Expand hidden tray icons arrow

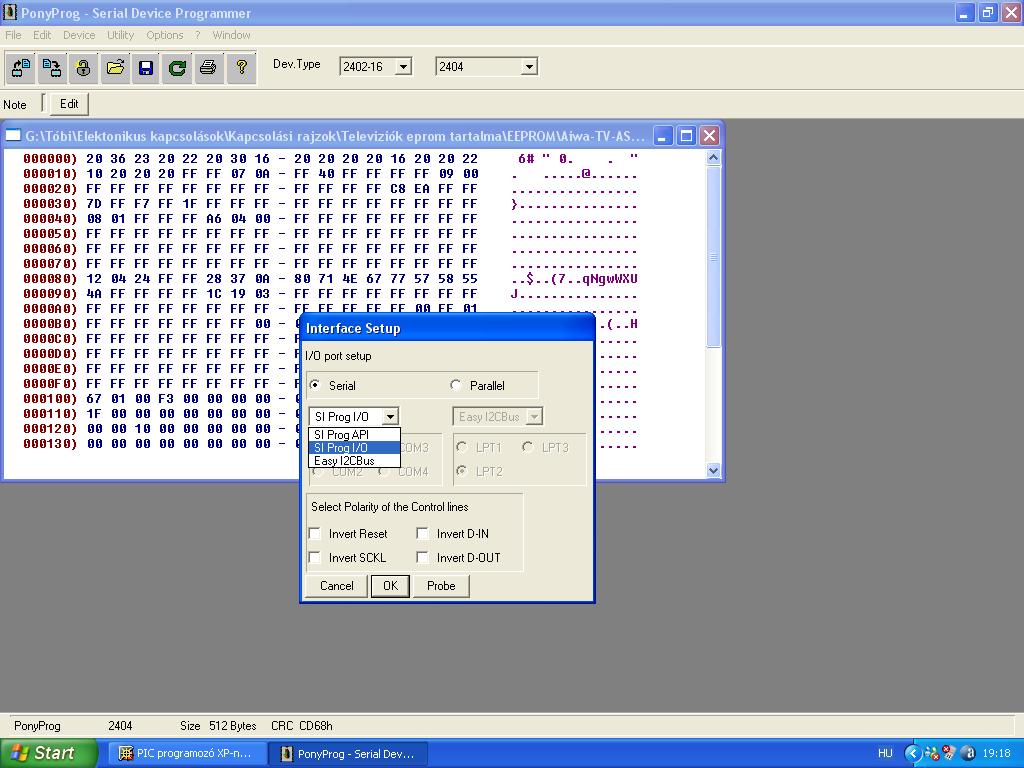click(x=912, y=753)
